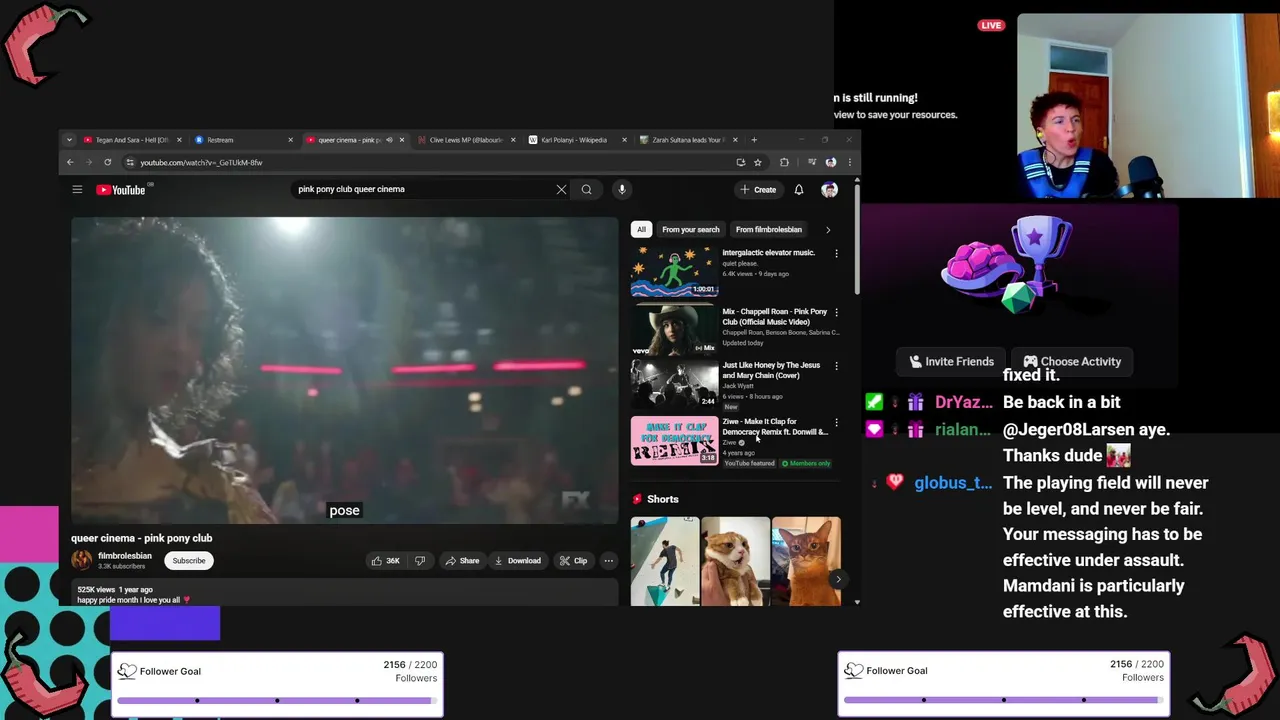Close the Restream tab
The image size is (1280, 720).
pyautogui.click(x=290, y=140)
